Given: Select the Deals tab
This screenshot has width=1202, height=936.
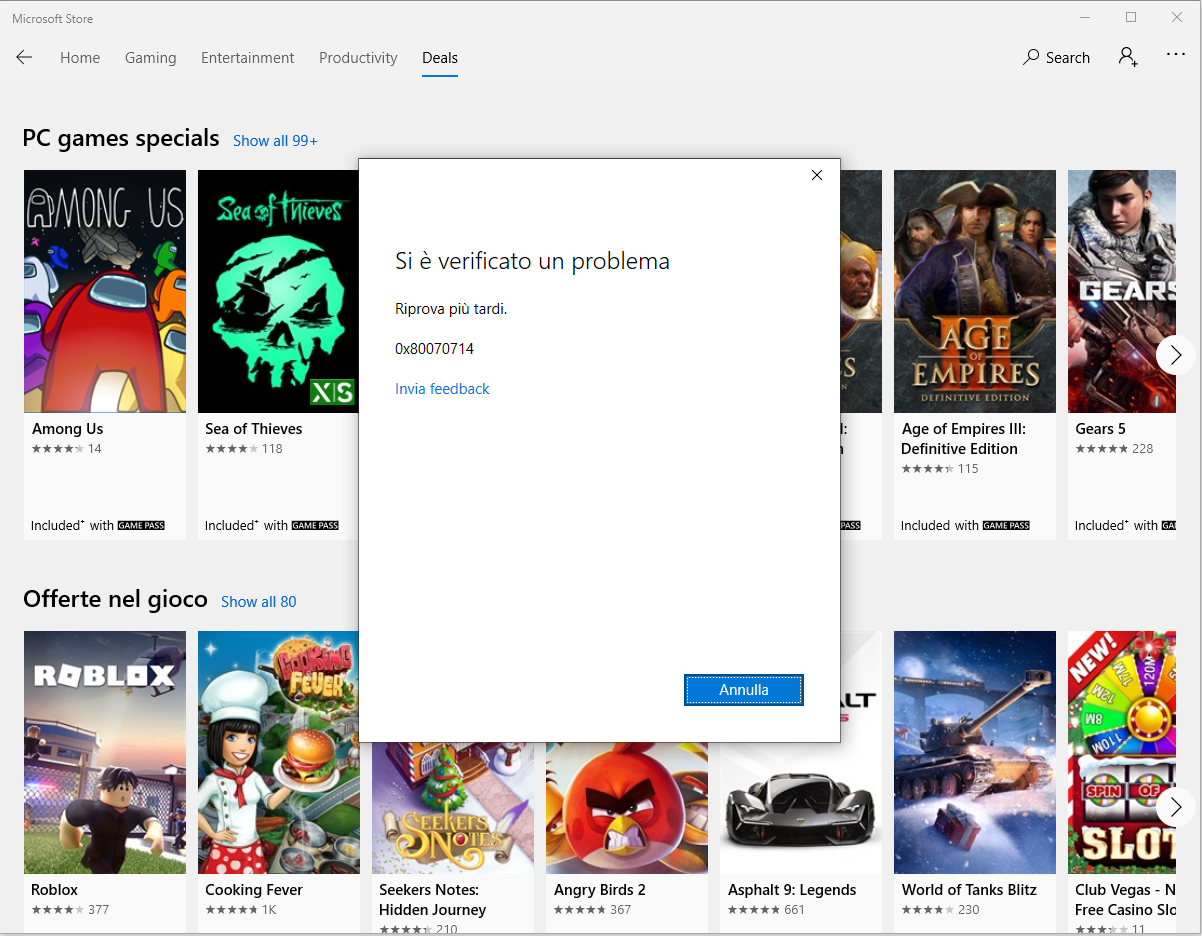Looking at the screenshot, I should (440, 58).
